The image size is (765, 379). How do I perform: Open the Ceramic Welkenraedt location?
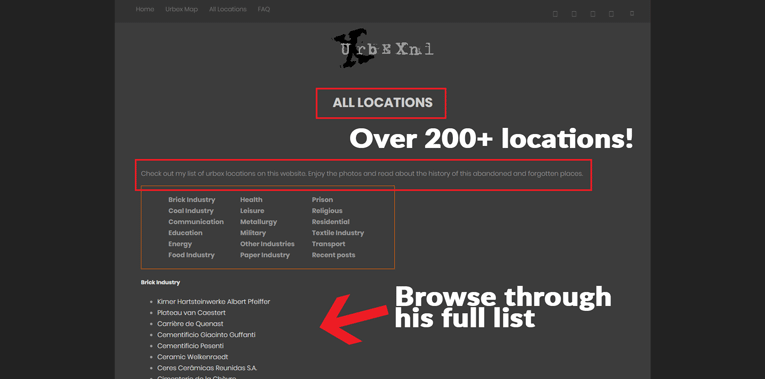tap(193, 357)
